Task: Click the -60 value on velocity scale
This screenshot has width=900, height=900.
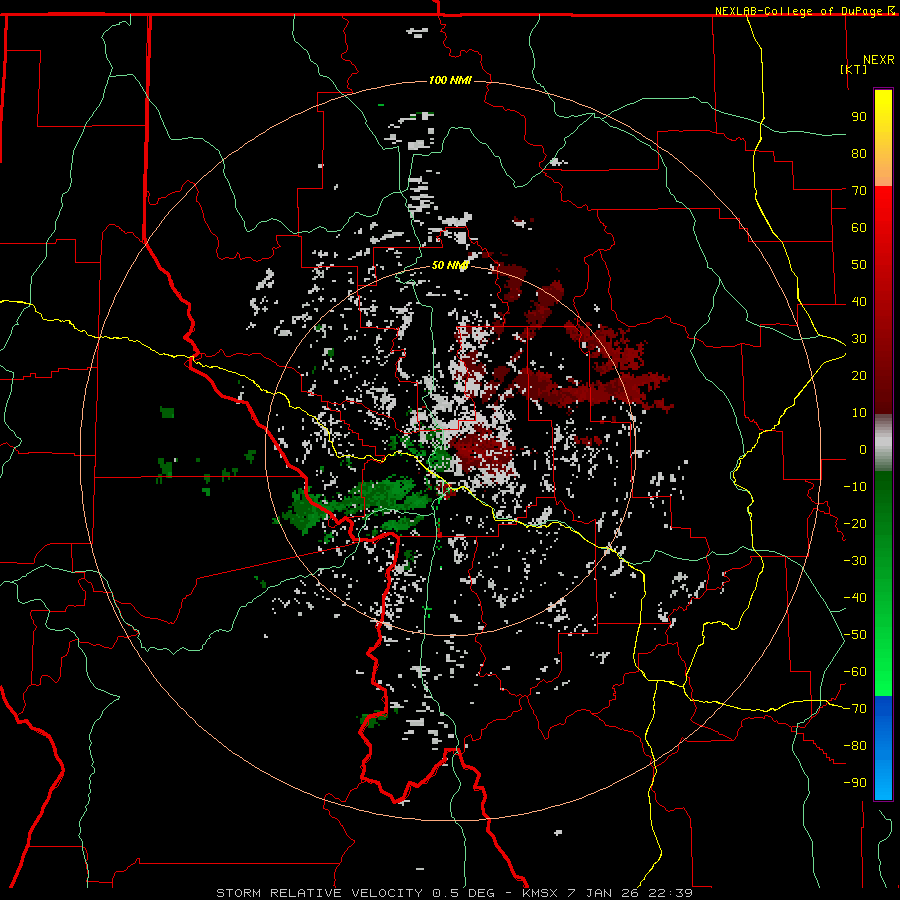Action: click(x=855, y=672)
